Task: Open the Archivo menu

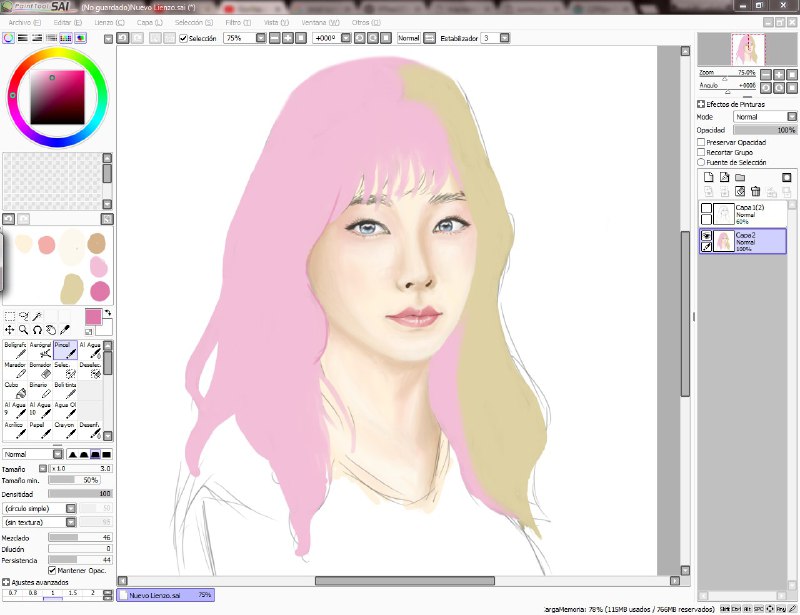Action: 24,22
